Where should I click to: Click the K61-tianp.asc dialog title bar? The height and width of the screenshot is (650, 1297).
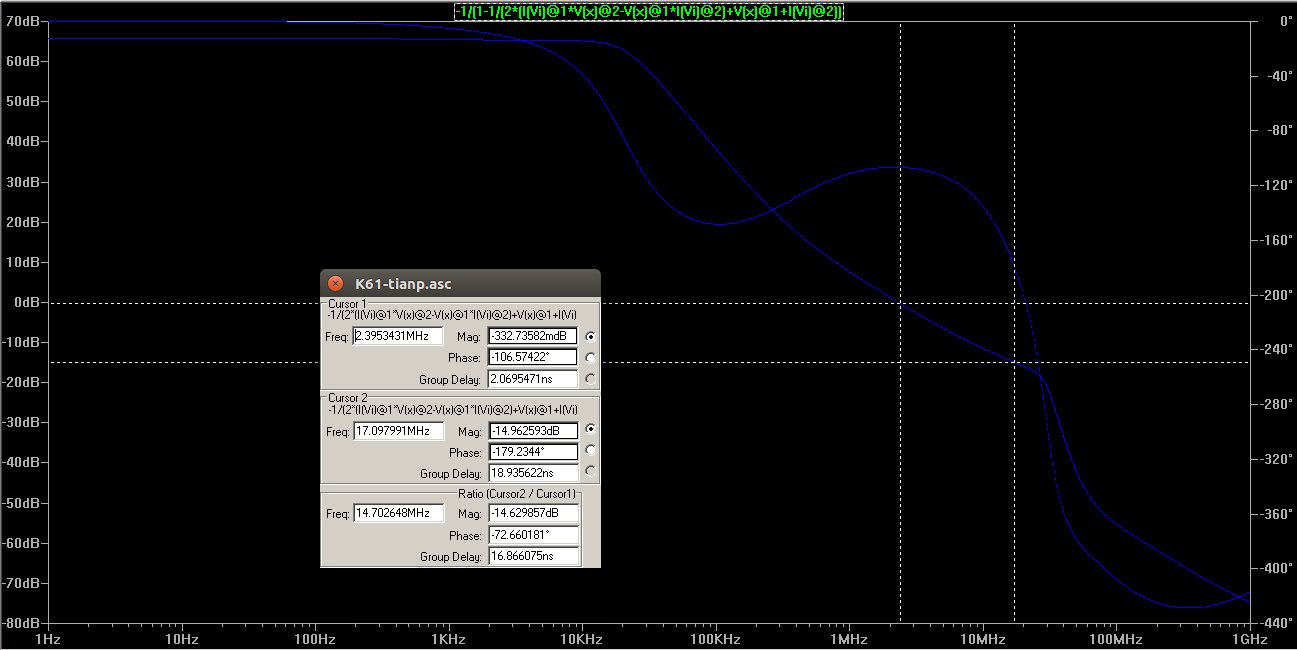[460, 284]
